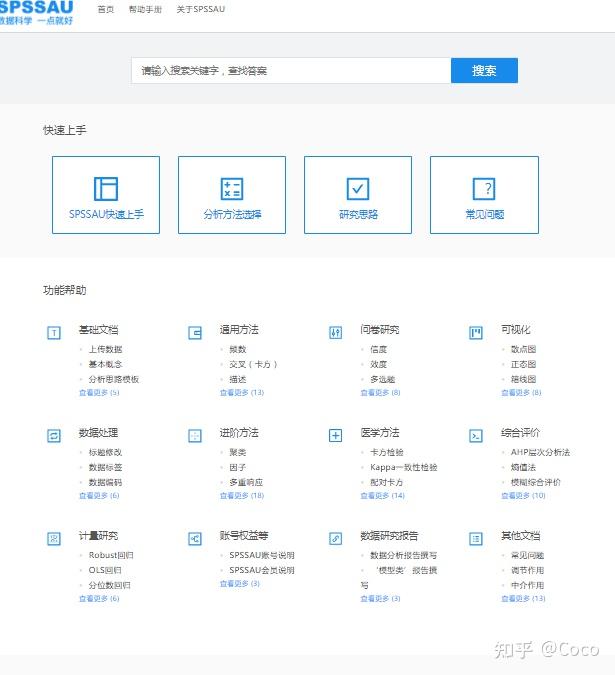Viewport: 615px width, 675px height.
Task: Click the SPSSAU logo
Action: pos(37,13)
